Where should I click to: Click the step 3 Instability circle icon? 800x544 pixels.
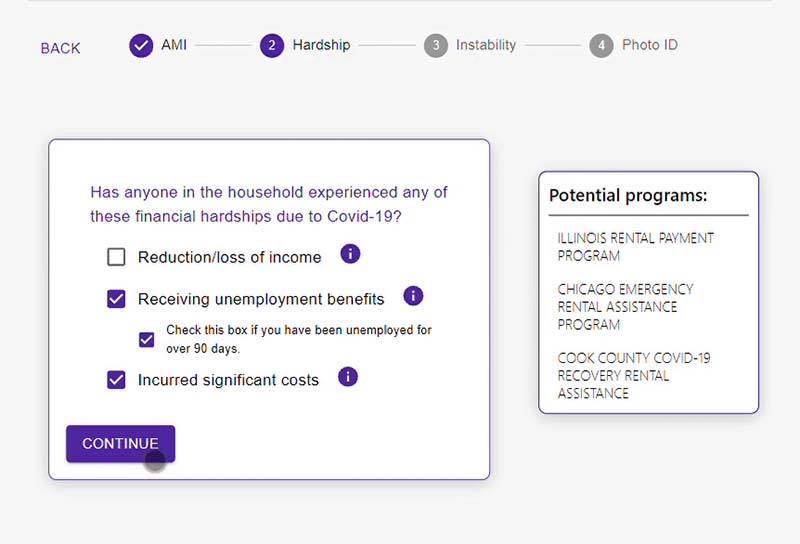(x=435, y=46)
